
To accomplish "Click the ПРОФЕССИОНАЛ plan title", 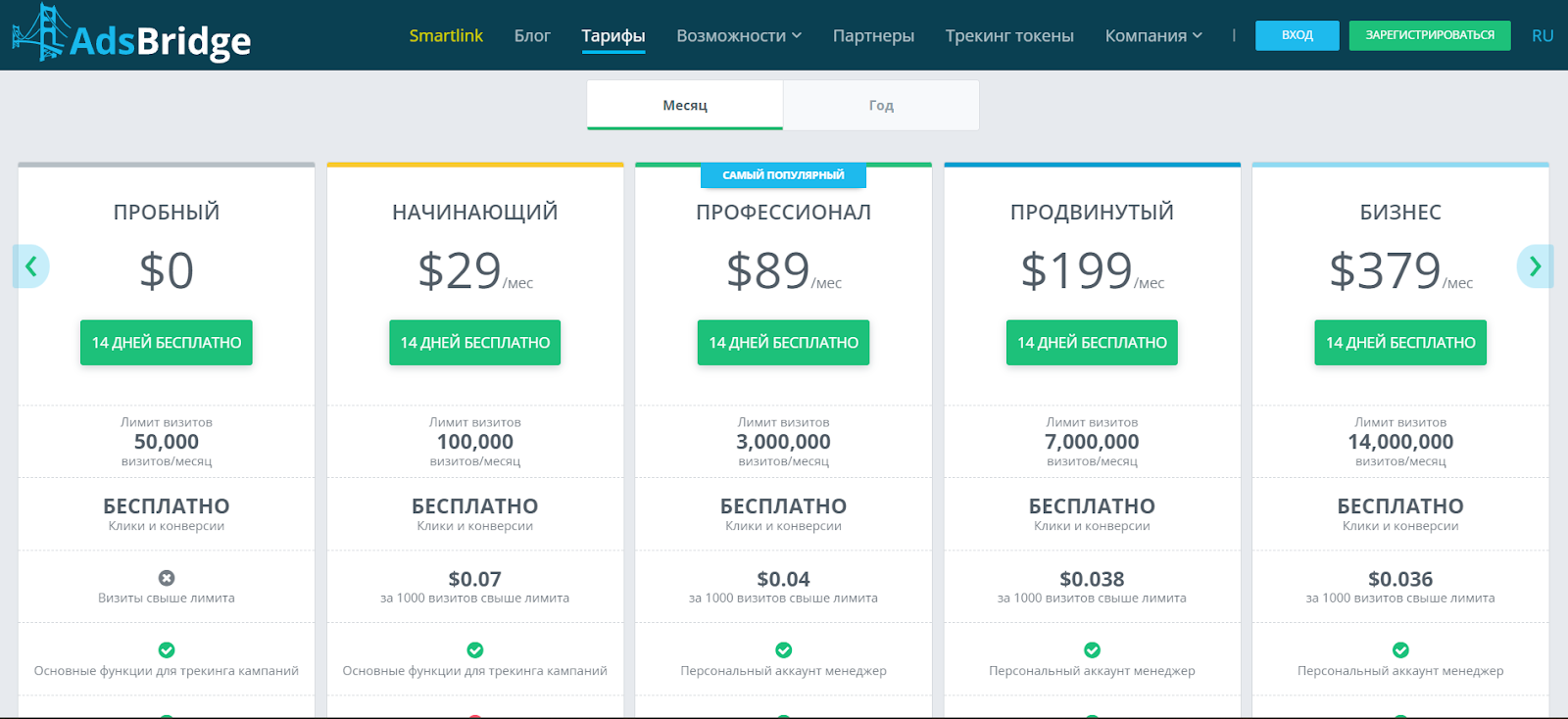I will [x=784, y=212].
